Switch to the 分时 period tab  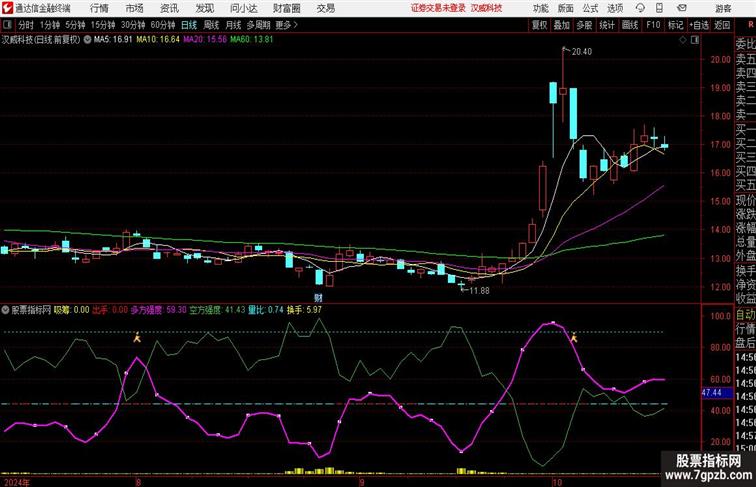(26, 25)
